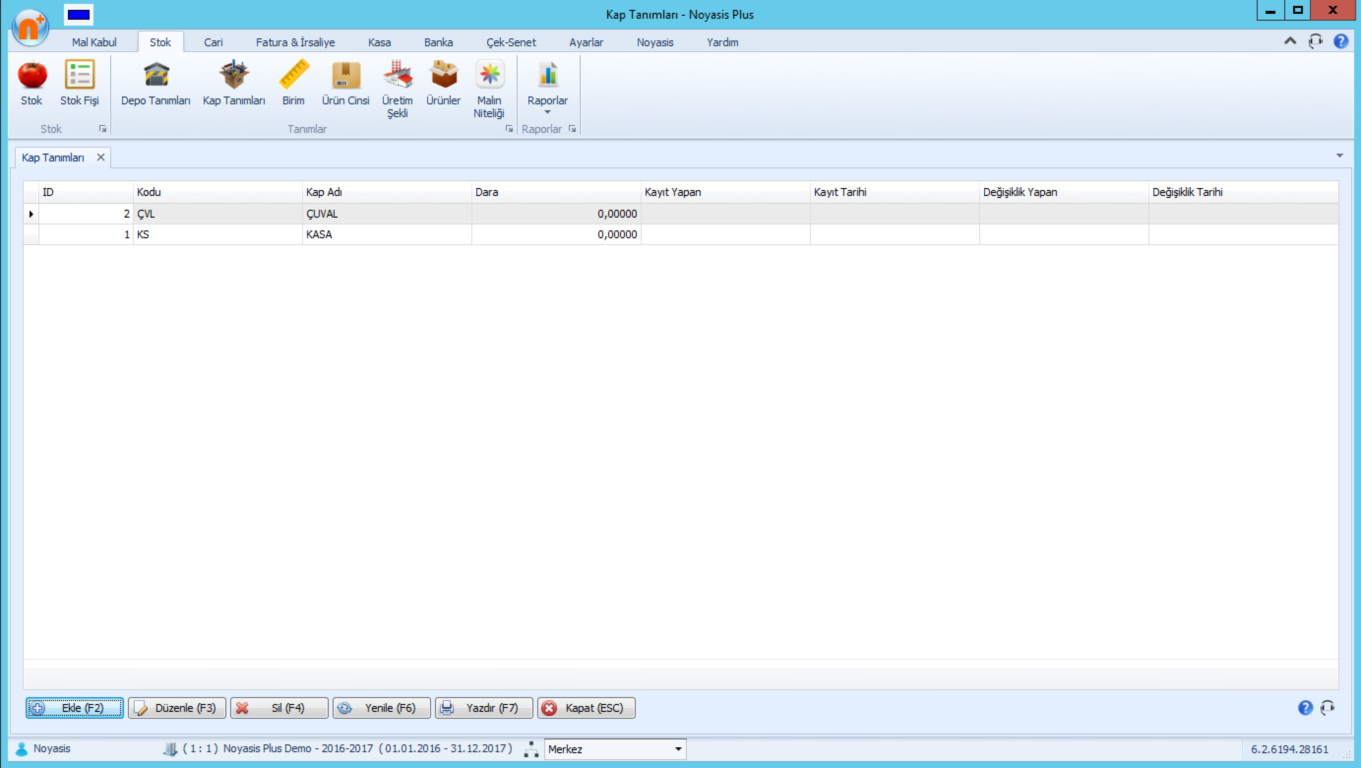This screenshot has width=1361, height=768.
Task: Click the Düzenle (F3) button
Action: click(177, 708)
